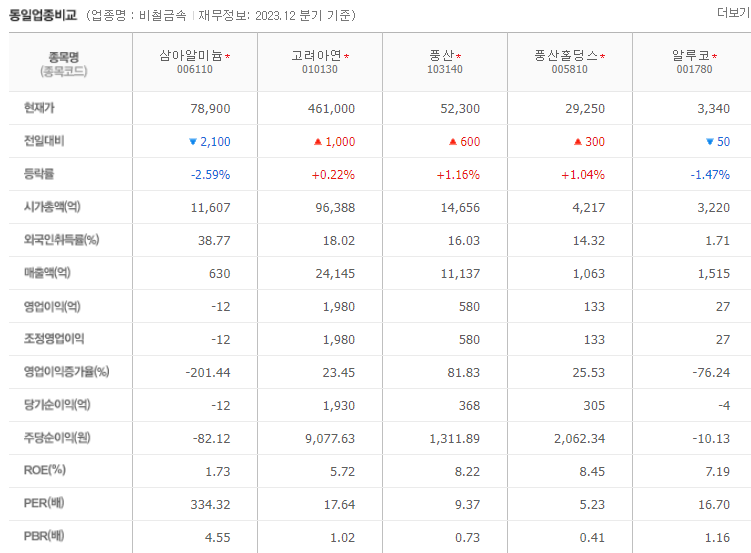Click EPS value 2,062.34
This screenshot has height=553, width=751.
pos(580,439)
